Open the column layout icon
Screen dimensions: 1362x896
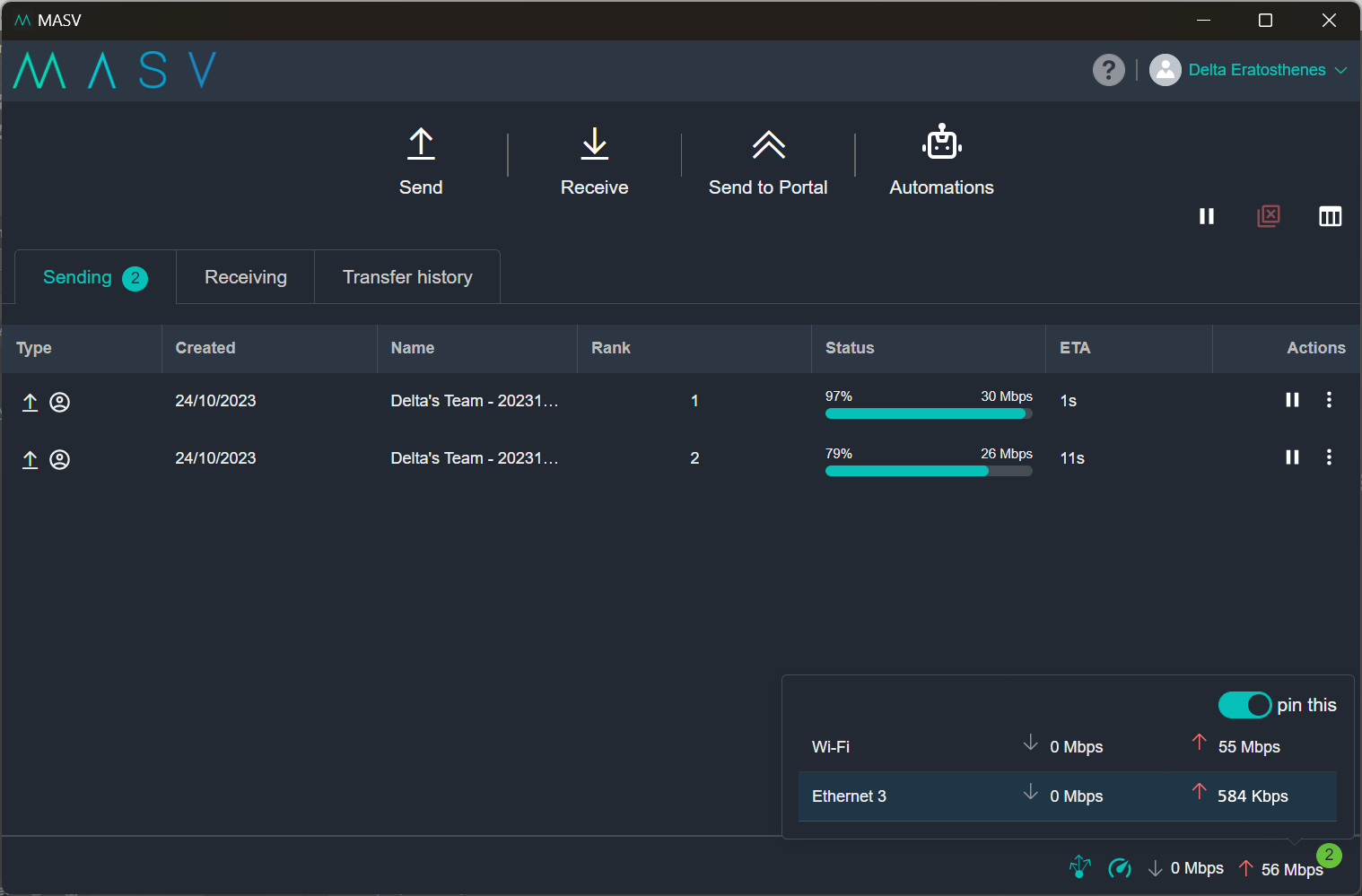pos(1330,216)
